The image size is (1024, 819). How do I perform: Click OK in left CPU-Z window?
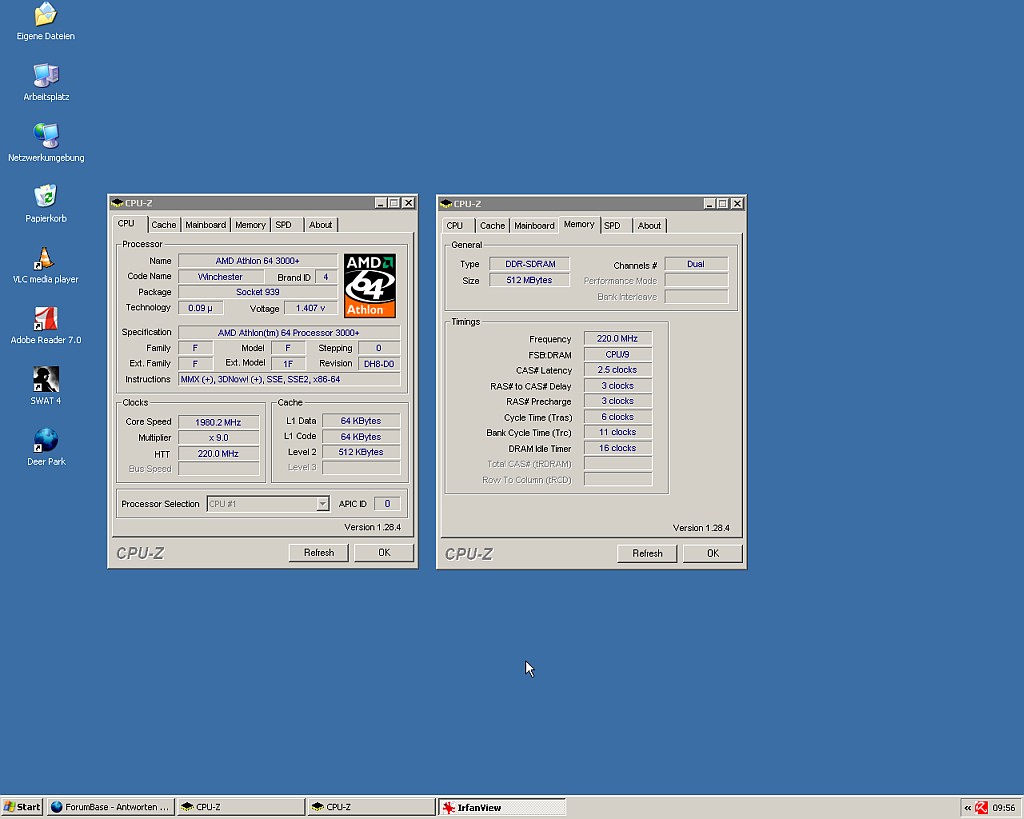tap(384, 553)
